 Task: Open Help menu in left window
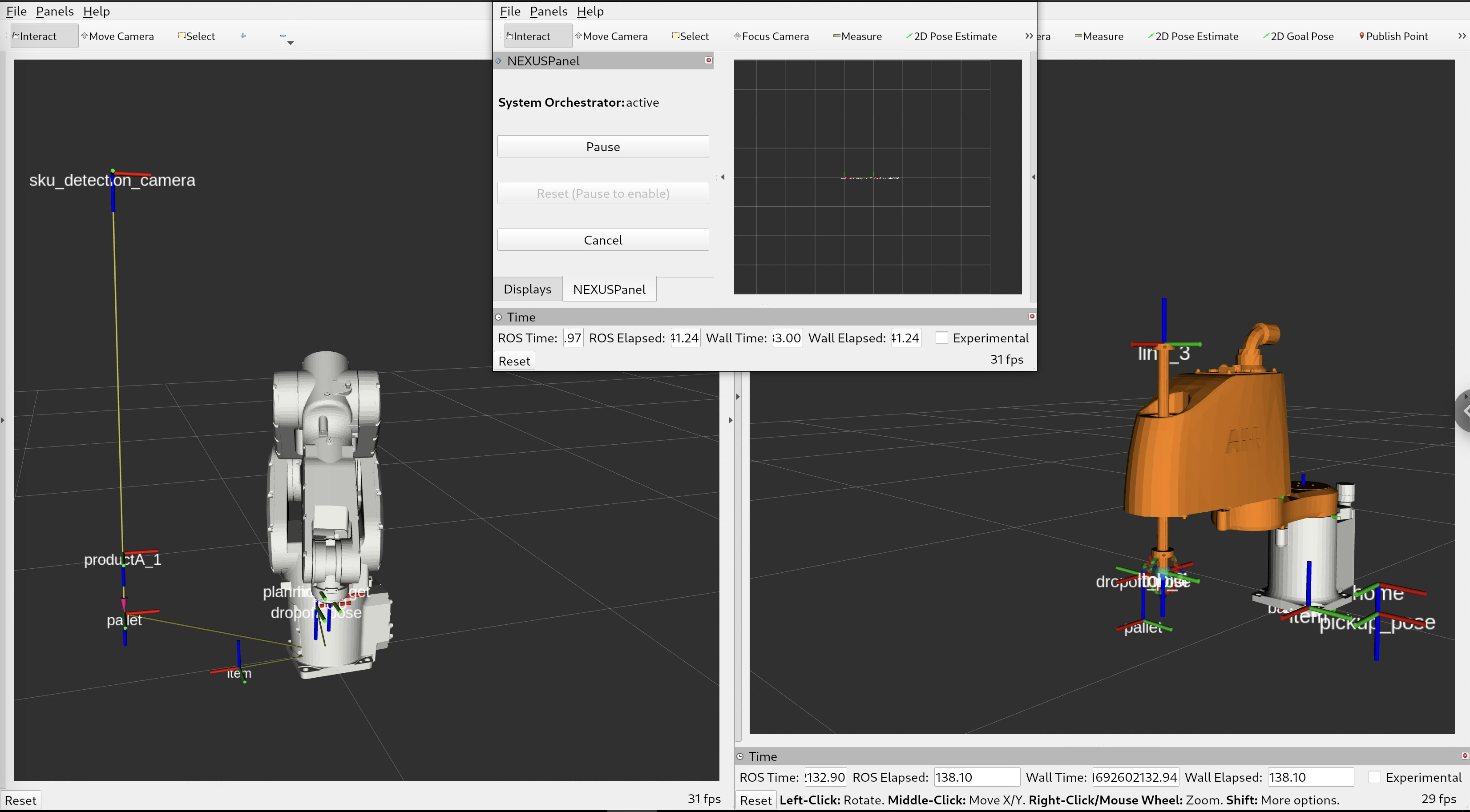(96, 12)
